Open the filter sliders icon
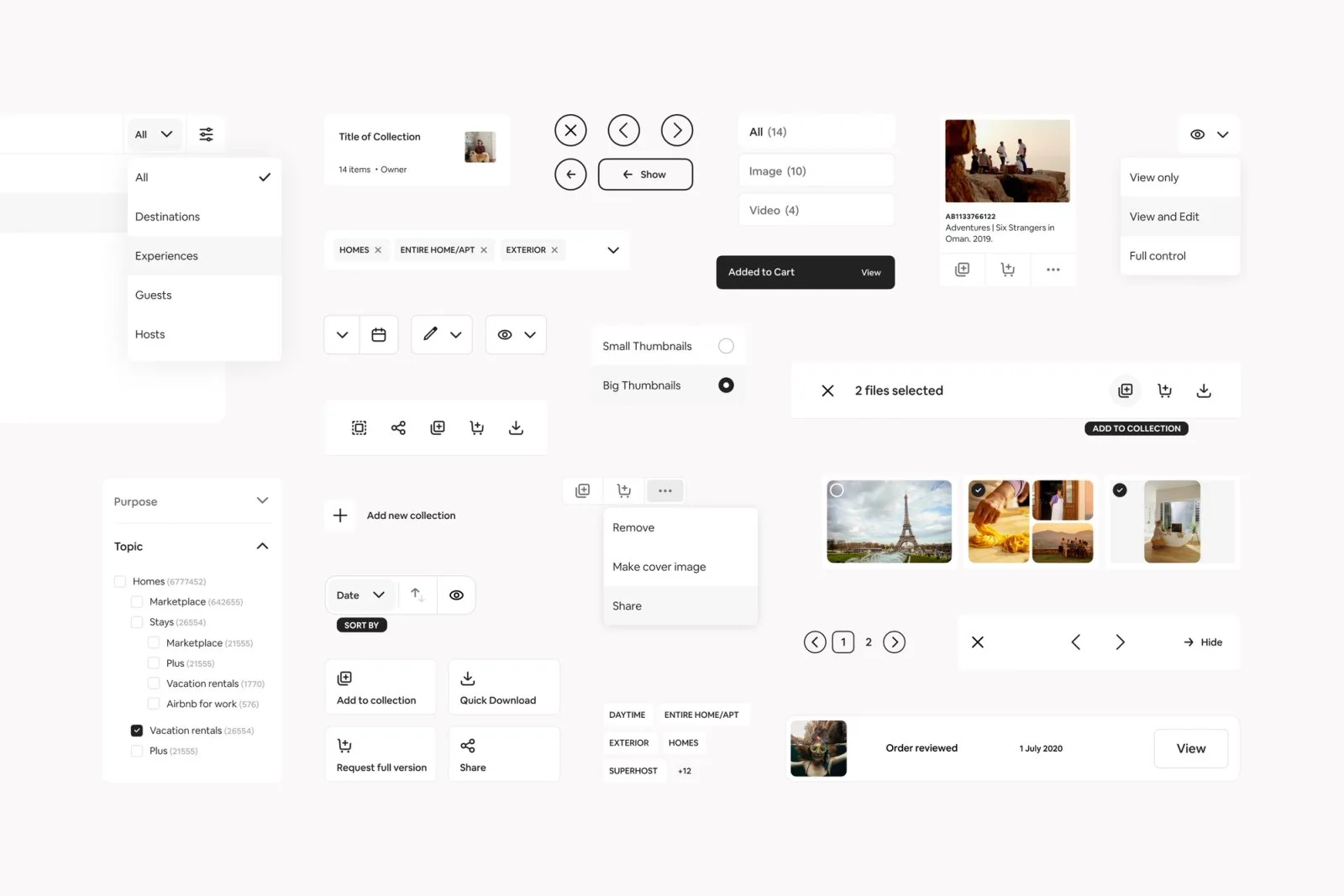This screenshot has height=896, width=1344. point(206,134)
